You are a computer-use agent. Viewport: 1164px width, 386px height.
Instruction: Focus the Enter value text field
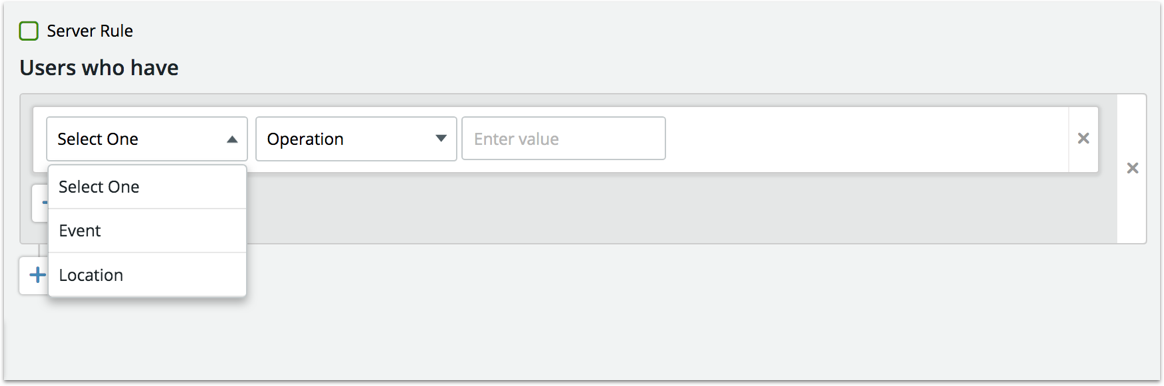pyautogui.click(x=563, y=139)
